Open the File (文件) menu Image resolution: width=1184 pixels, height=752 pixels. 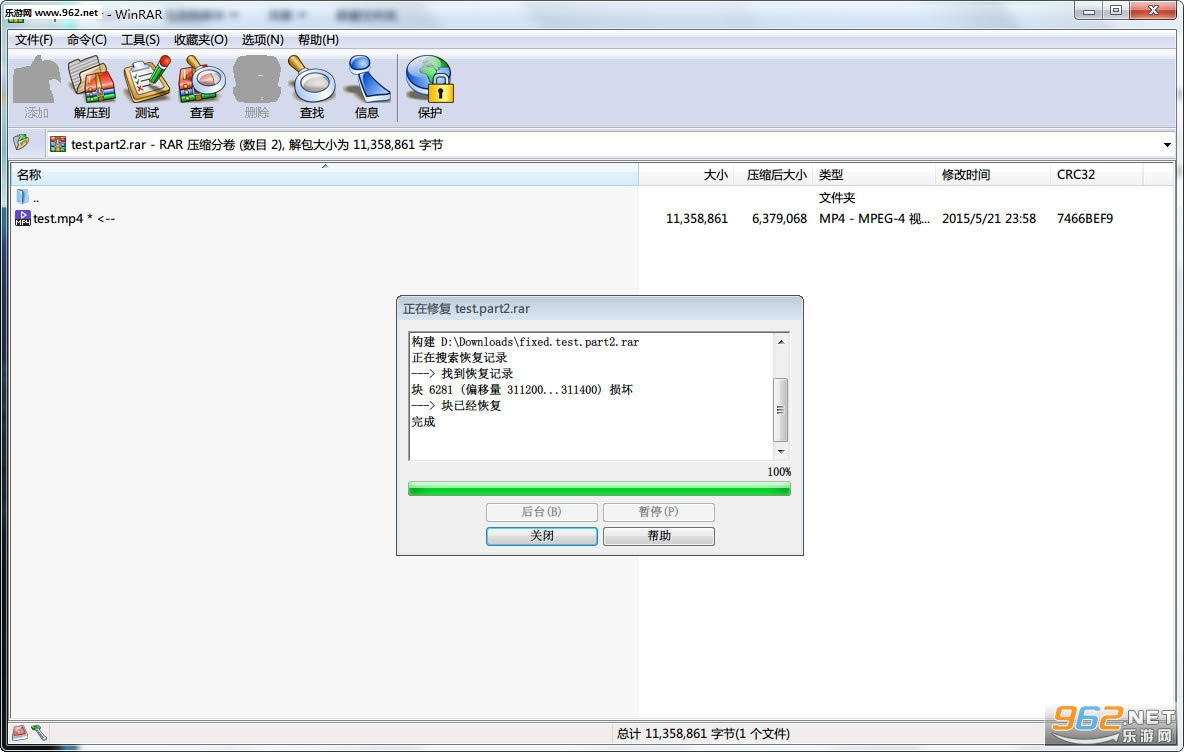tap(34, 40)
